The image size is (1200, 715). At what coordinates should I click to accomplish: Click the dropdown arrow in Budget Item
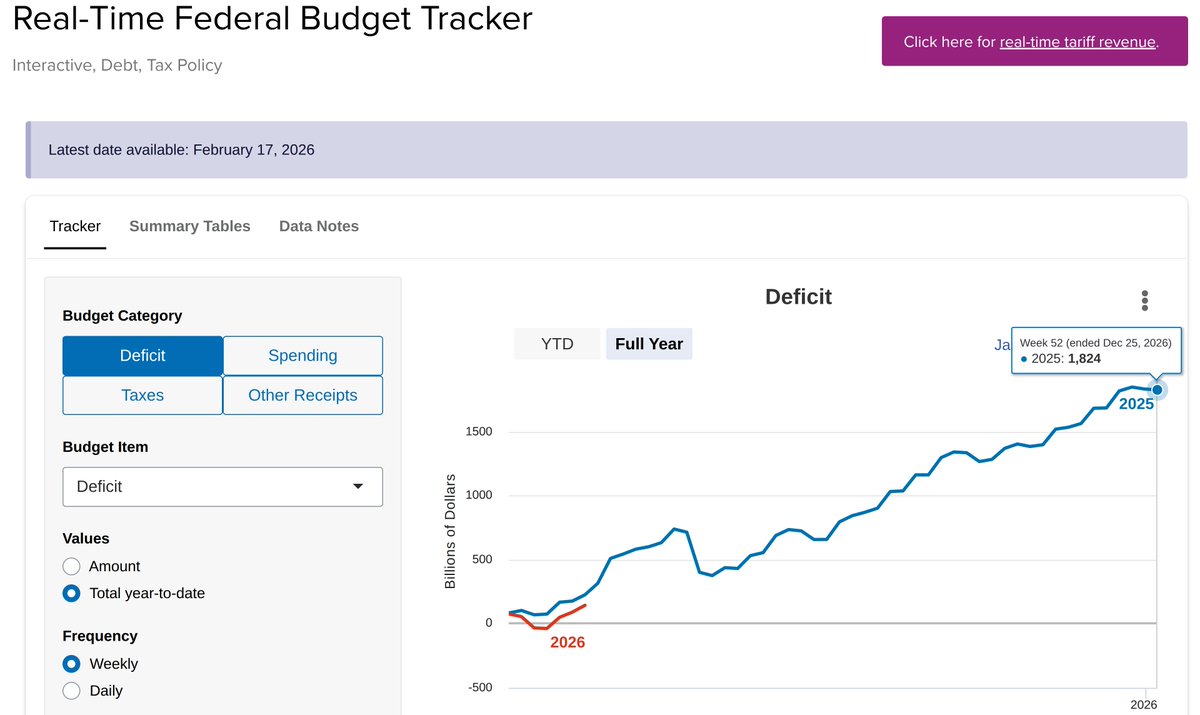point(358,487)
